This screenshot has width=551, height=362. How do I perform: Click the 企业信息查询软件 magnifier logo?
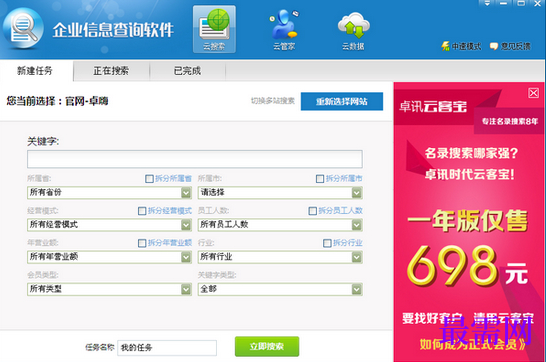tap(23, 28)
